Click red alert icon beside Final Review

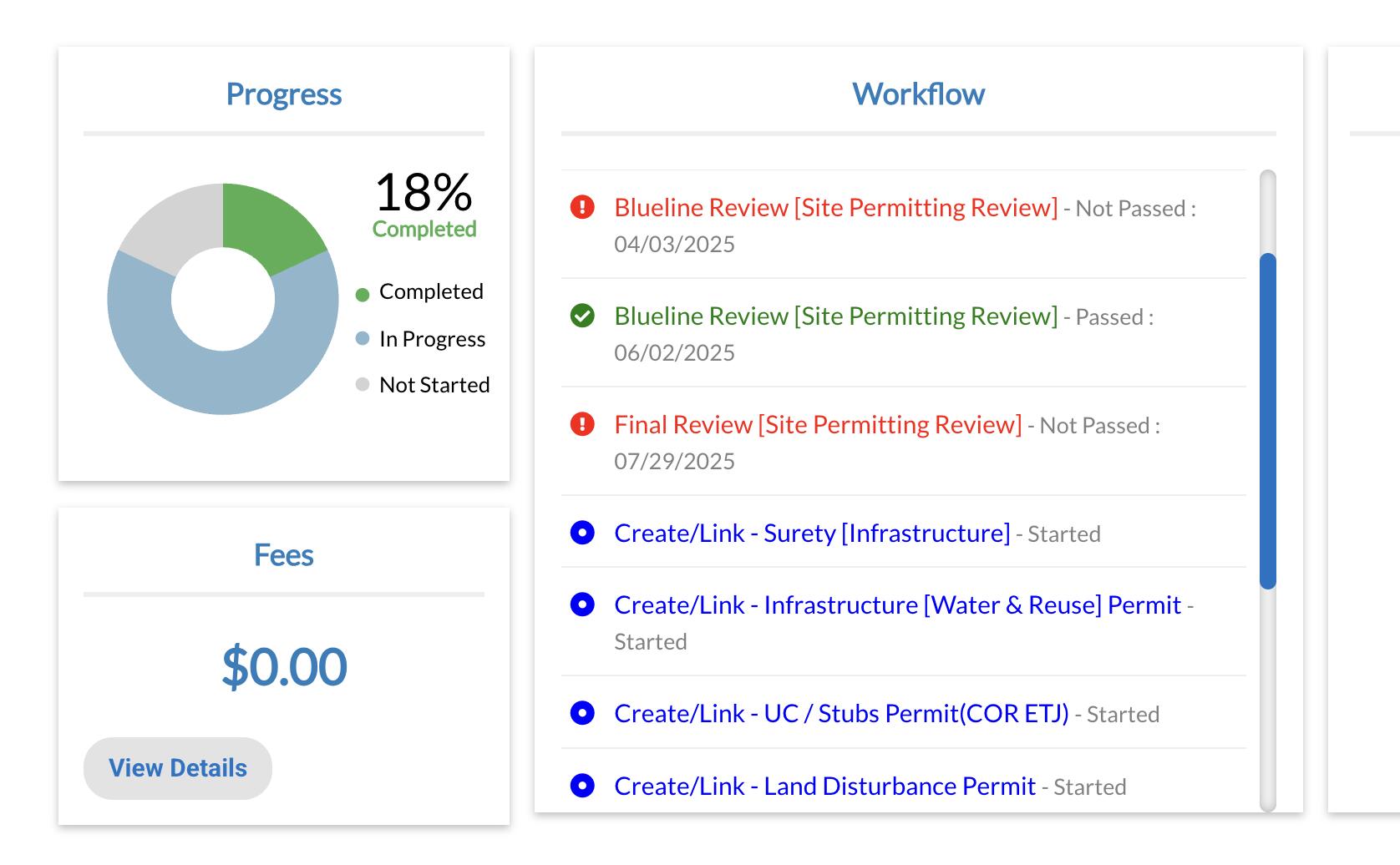tap(582, 424)
